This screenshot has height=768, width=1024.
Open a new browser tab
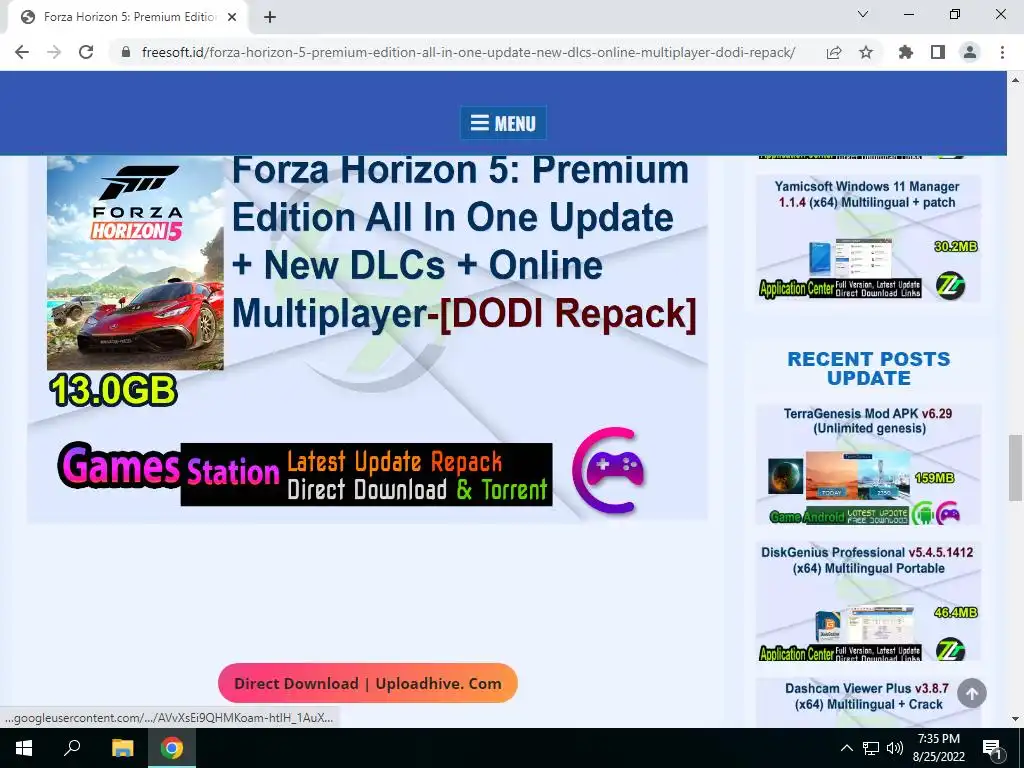click(270, 17)
